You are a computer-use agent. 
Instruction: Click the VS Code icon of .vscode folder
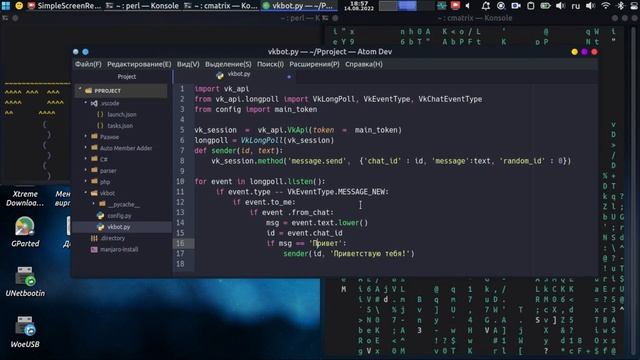tap(94, 103)
